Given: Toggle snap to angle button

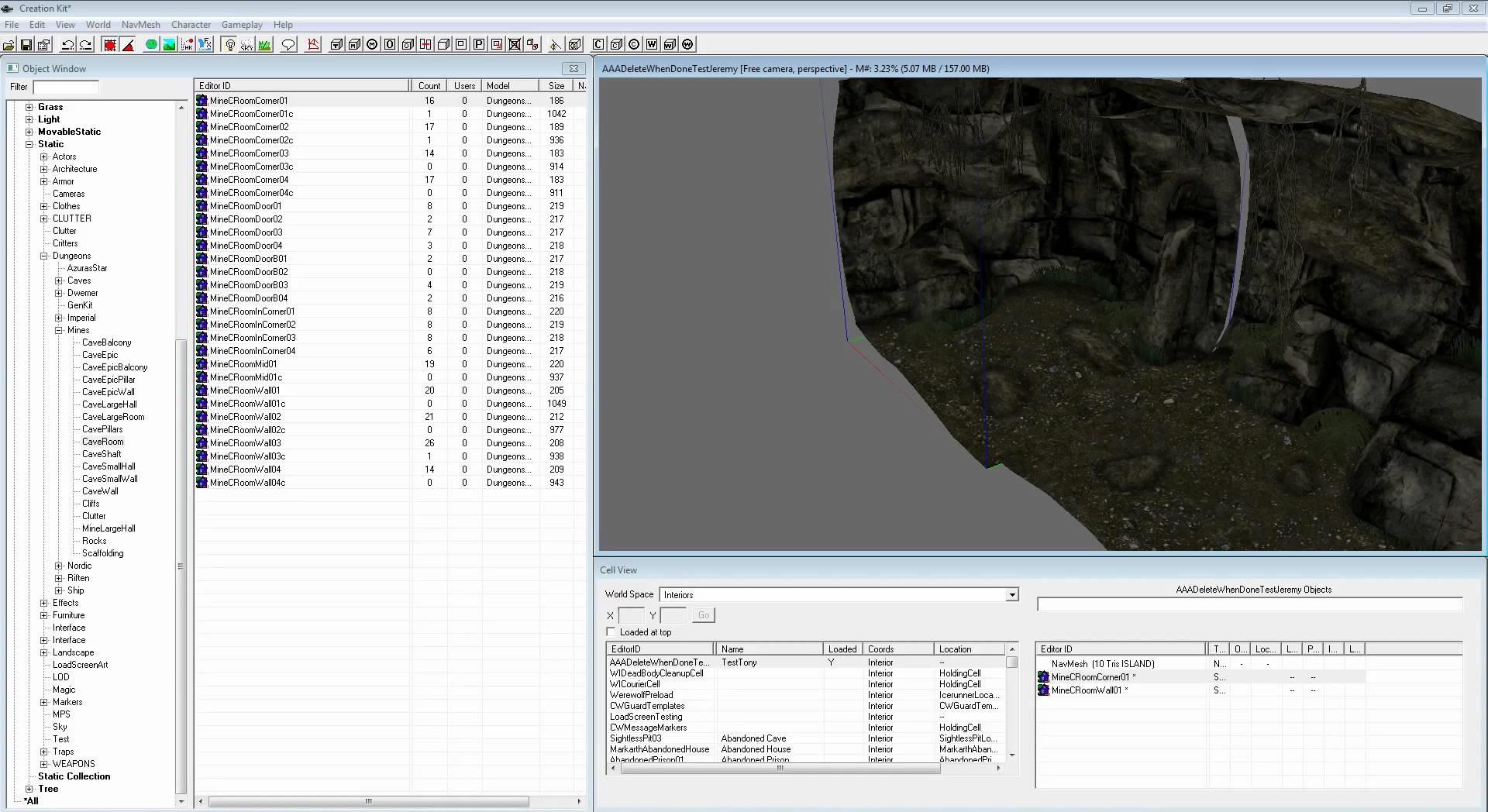Looking at the screenshot, I should pyautogui.click(x=128, y=44).
